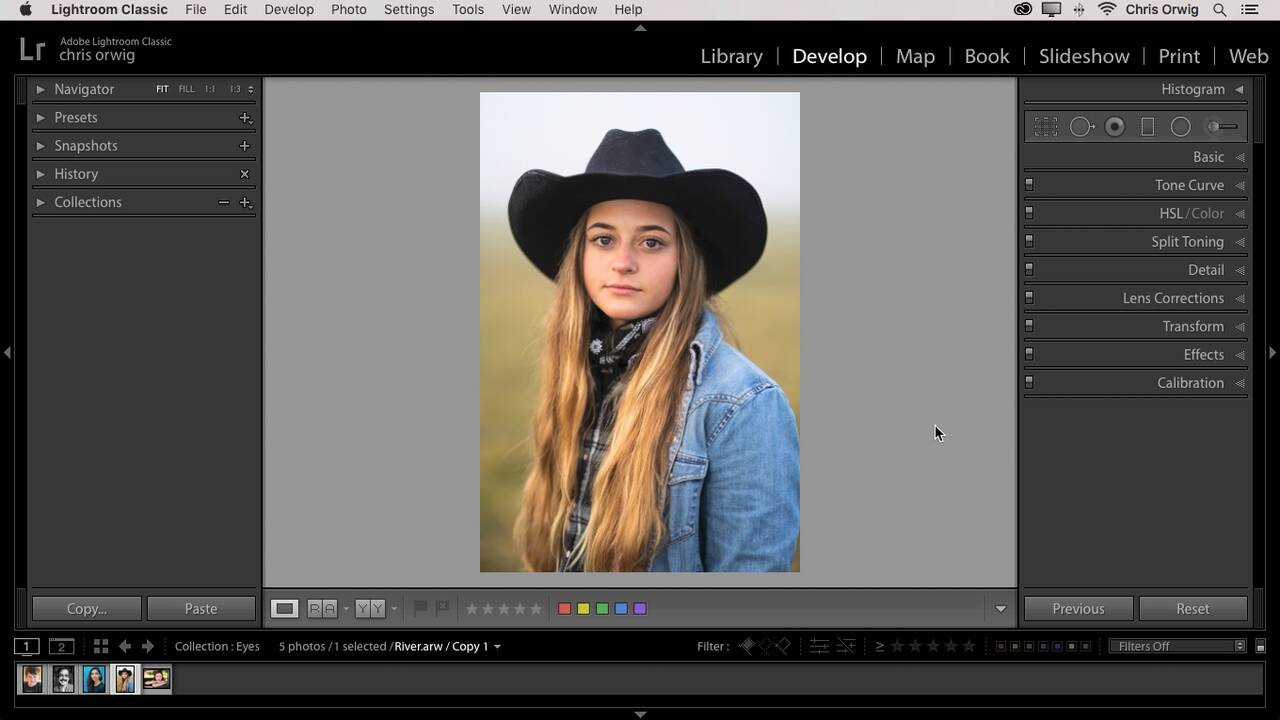Screen dimensions: 1280x720
Task: Open the Filters Off dropdown
Action: click(x=1178, y=646)
